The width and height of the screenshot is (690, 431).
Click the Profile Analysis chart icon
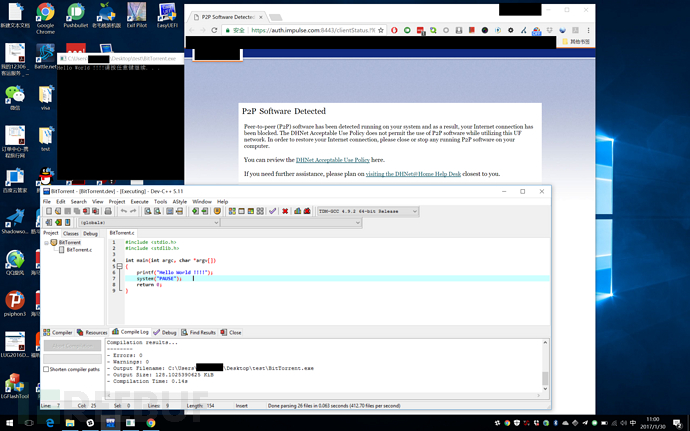(297, 211)
